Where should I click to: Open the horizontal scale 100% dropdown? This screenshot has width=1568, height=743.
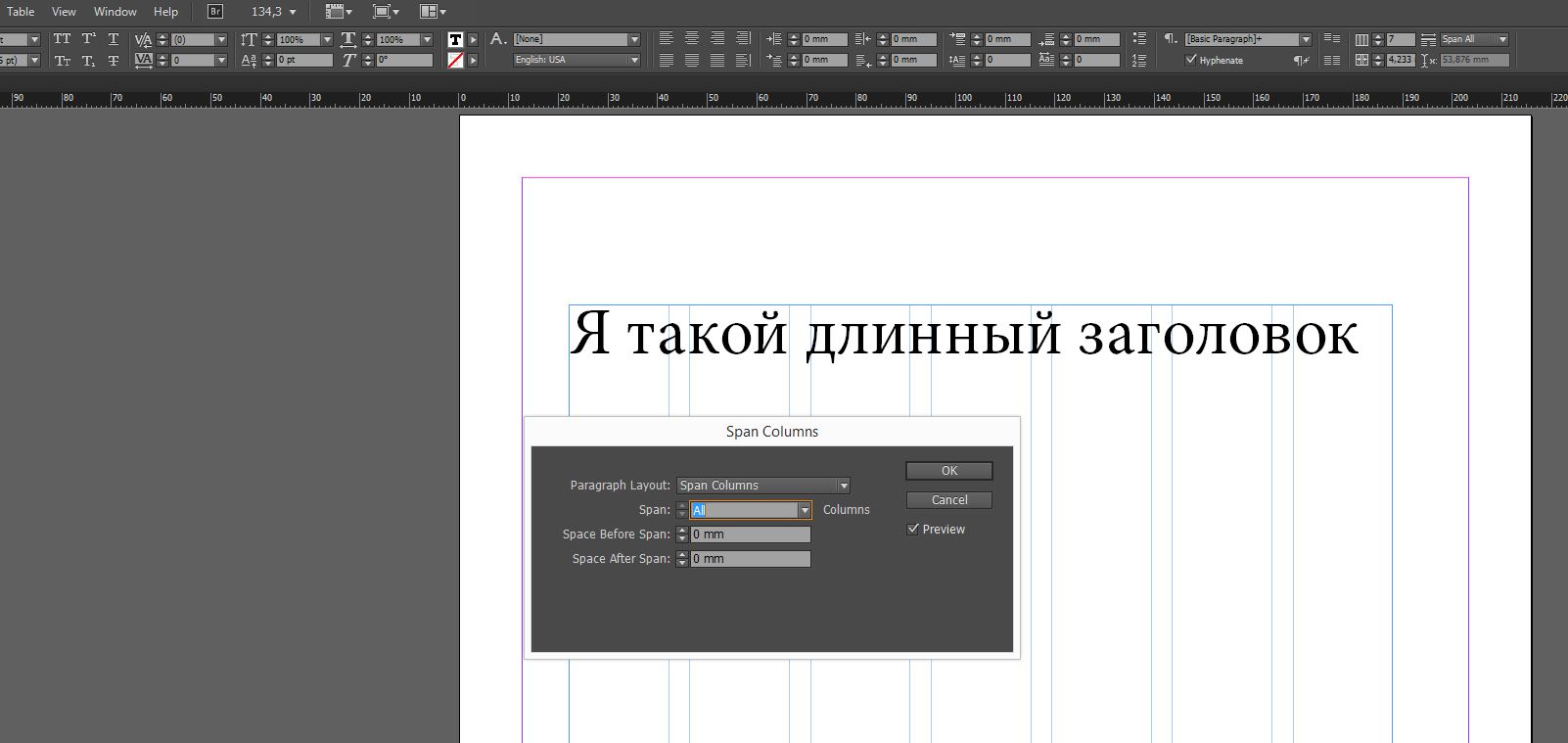(427, 39)
